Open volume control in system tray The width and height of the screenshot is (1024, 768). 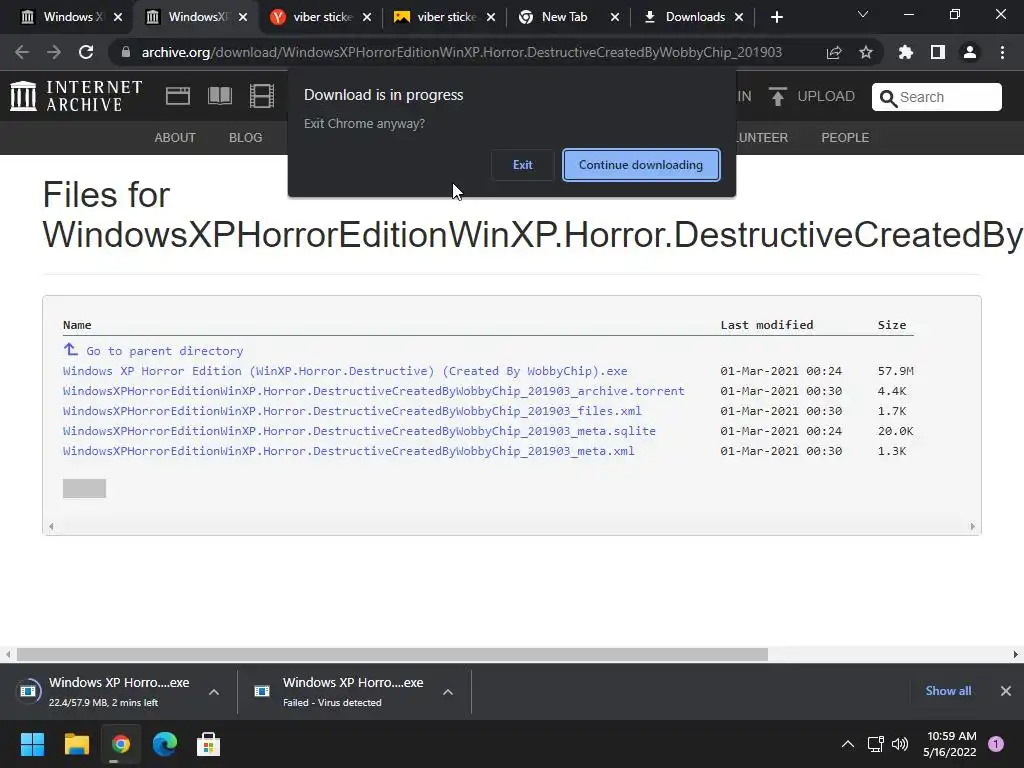tap(900, 744)
